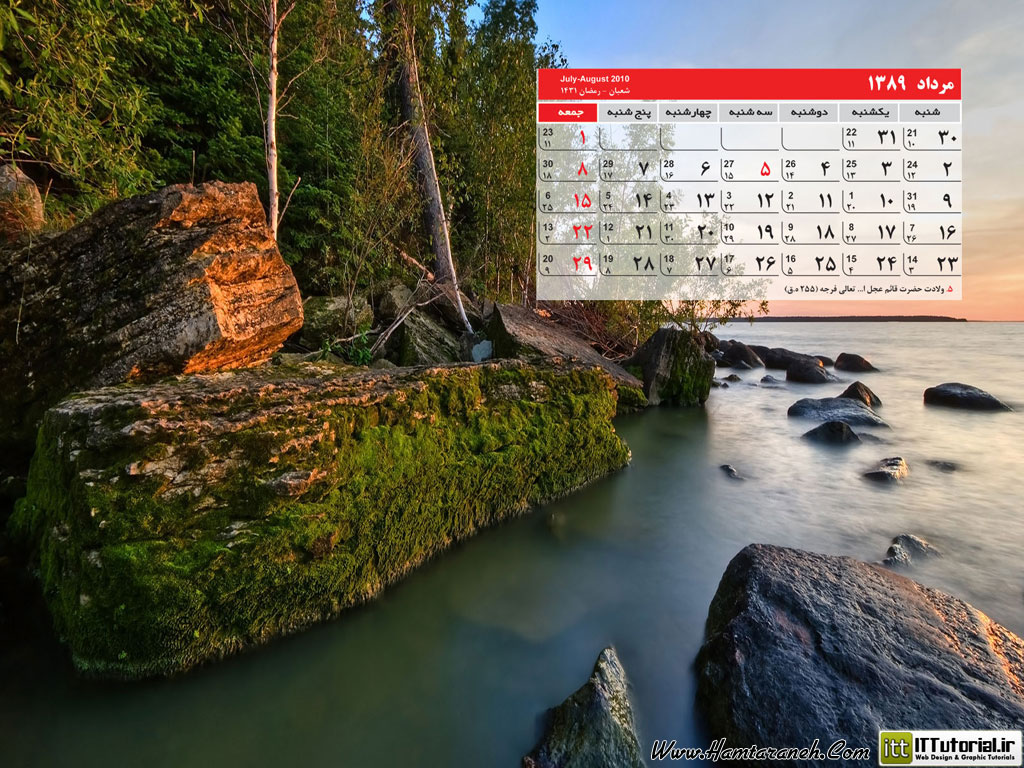Select day ۱۸ in the Monday column
This screenshot has width=1024, height=768.
click(x=825, y=232)
